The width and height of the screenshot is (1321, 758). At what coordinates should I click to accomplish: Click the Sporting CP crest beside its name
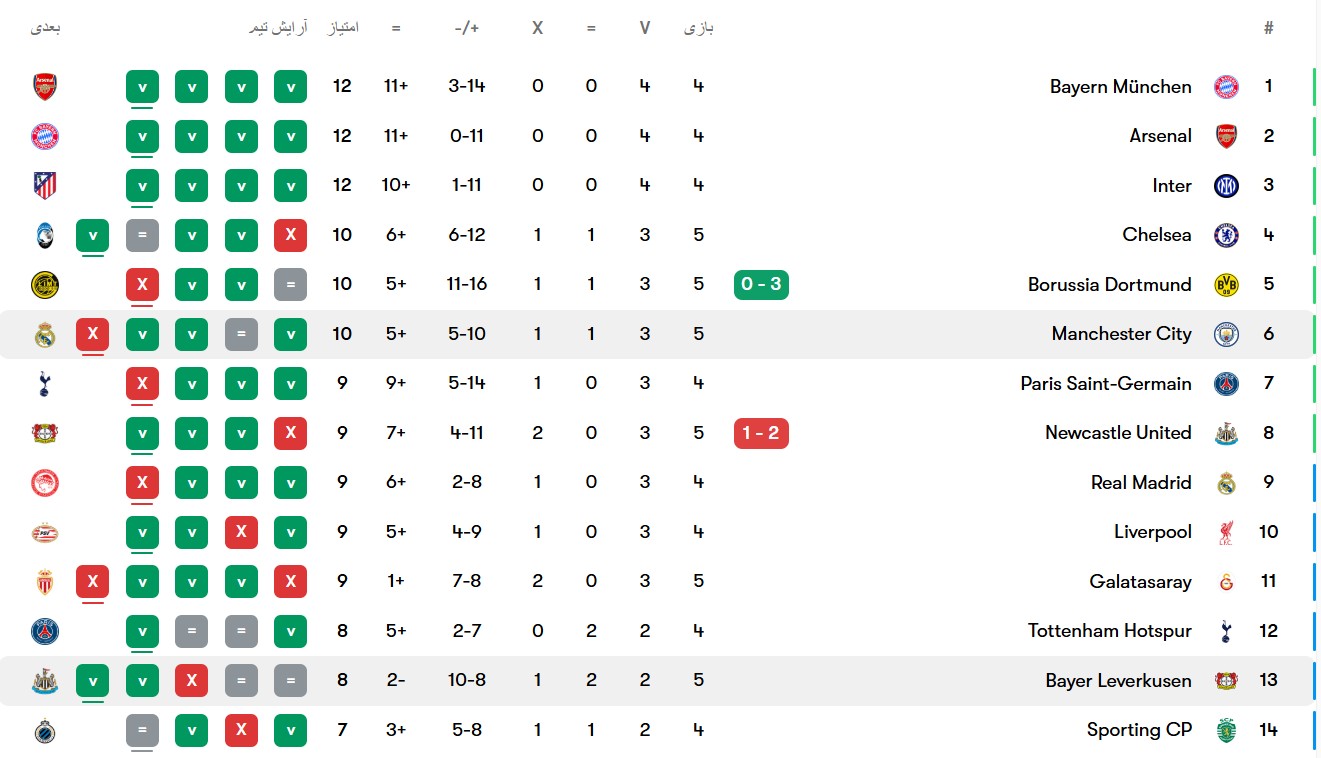(x=1226, y=730)
